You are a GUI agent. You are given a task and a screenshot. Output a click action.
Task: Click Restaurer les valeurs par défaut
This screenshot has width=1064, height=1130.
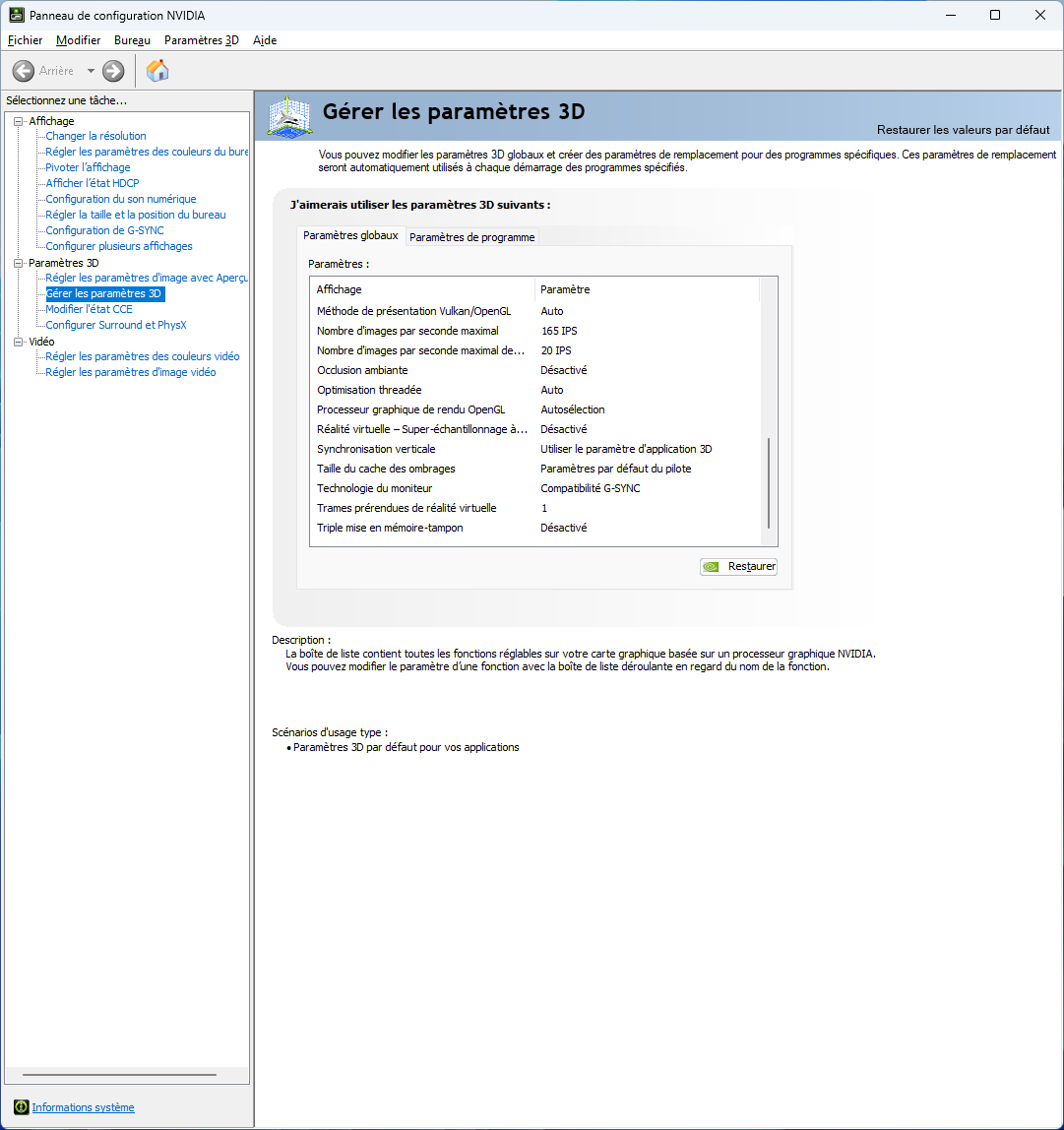[963, 130]
